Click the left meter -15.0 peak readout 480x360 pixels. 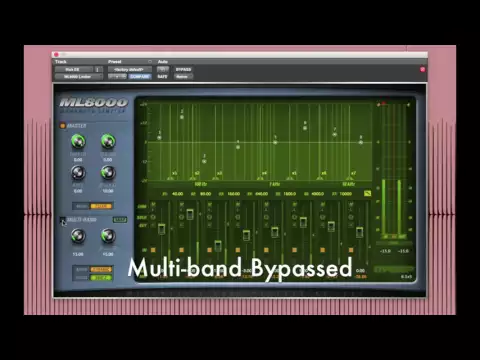[x=385, y=251]
